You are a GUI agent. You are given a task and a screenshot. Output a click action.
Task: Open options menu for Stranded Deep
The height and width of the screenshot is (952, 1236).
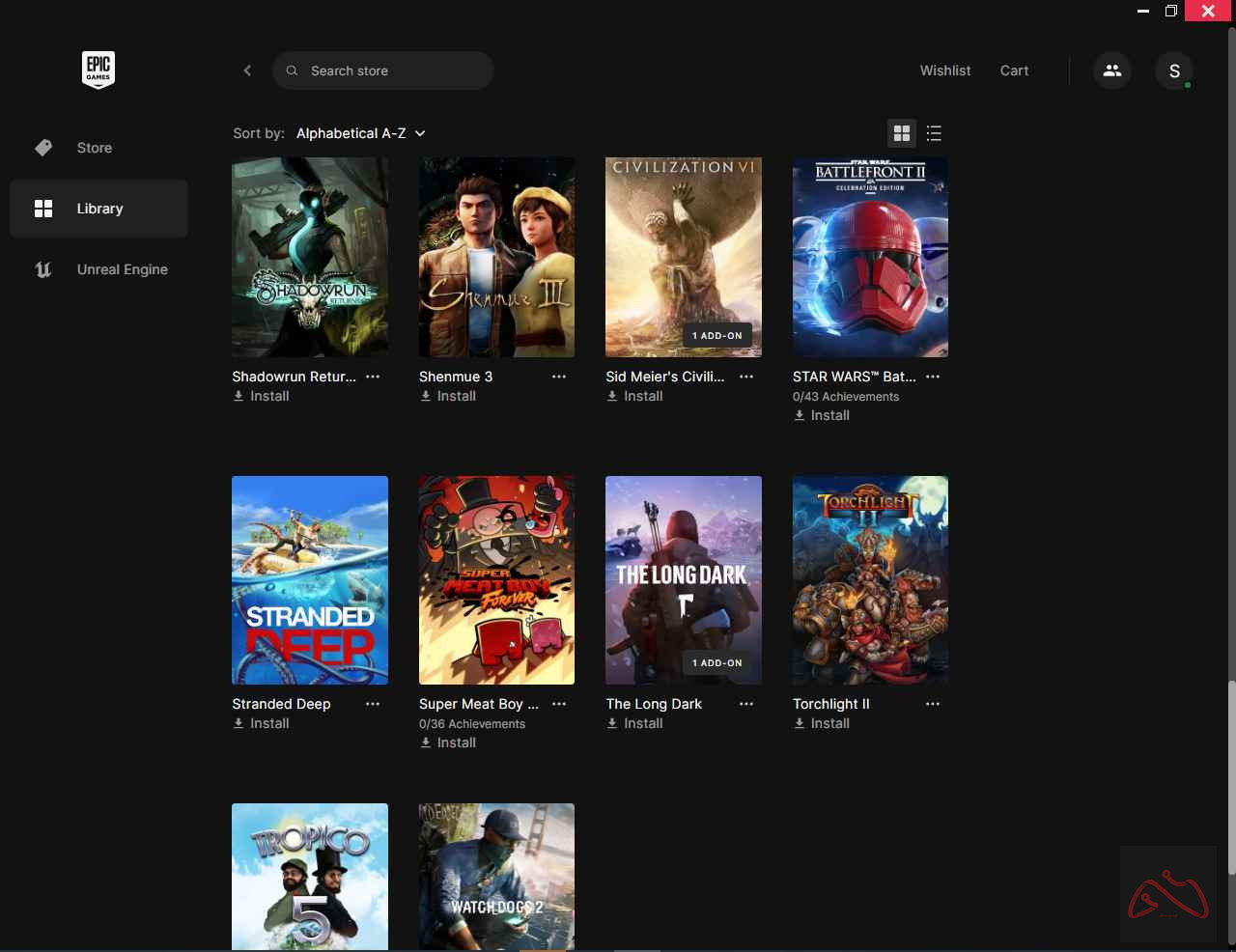click(373, 704)
